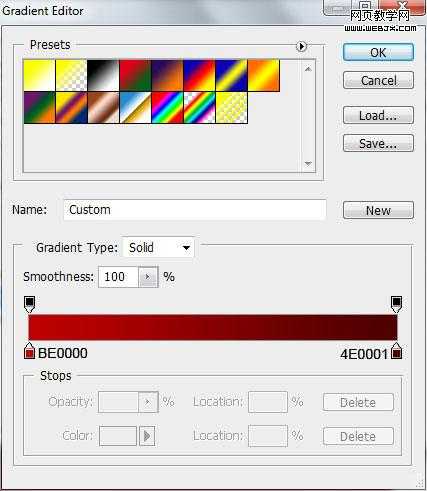Open the Opacity slider arrow
Image resolution: width=427 pixels, height=491 pixels.
pyautogui.click(x=148, y=402)
